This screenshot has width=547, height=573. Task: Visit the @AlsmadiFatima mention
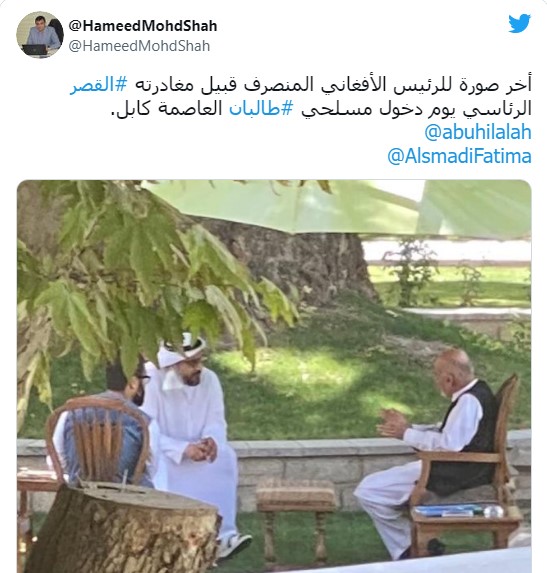point(459,156)
